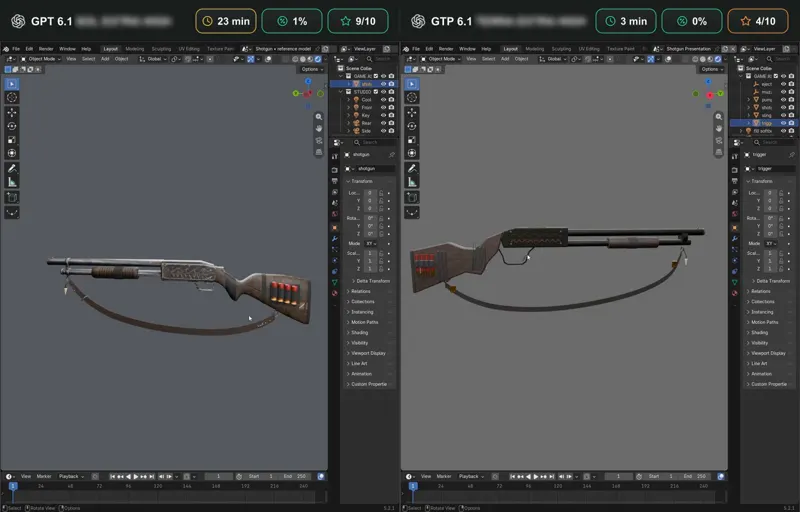Select the Rotate tool in left Blender window
Screen dimensions: 800x512
point(12,126)
